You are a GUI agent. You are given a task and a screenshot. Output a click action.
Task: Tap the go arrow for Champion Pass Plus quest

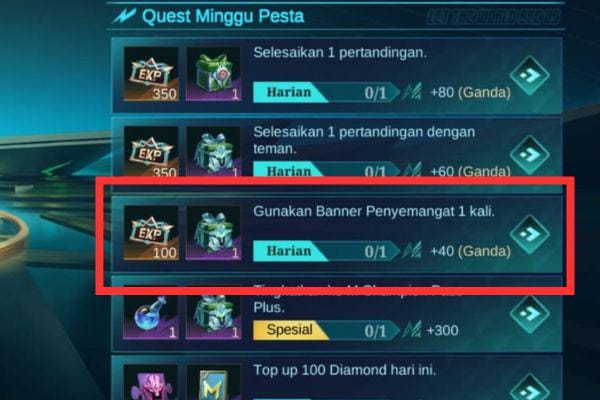tap(530, 313)
